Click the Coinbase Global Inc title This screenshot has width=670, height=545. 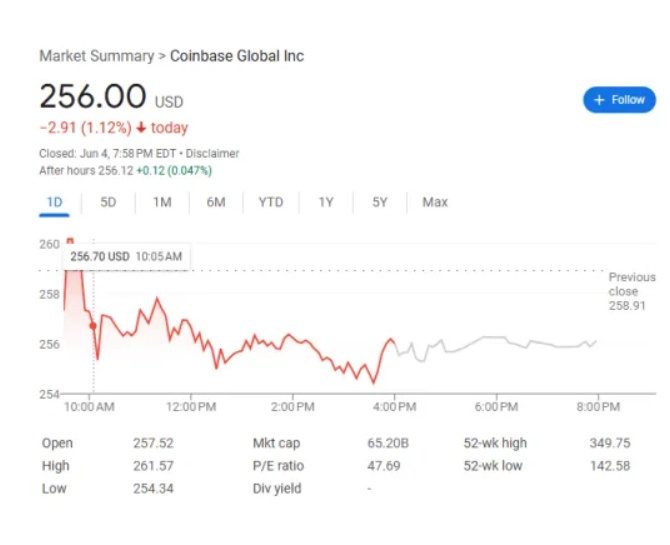click(x=237, y=56)
